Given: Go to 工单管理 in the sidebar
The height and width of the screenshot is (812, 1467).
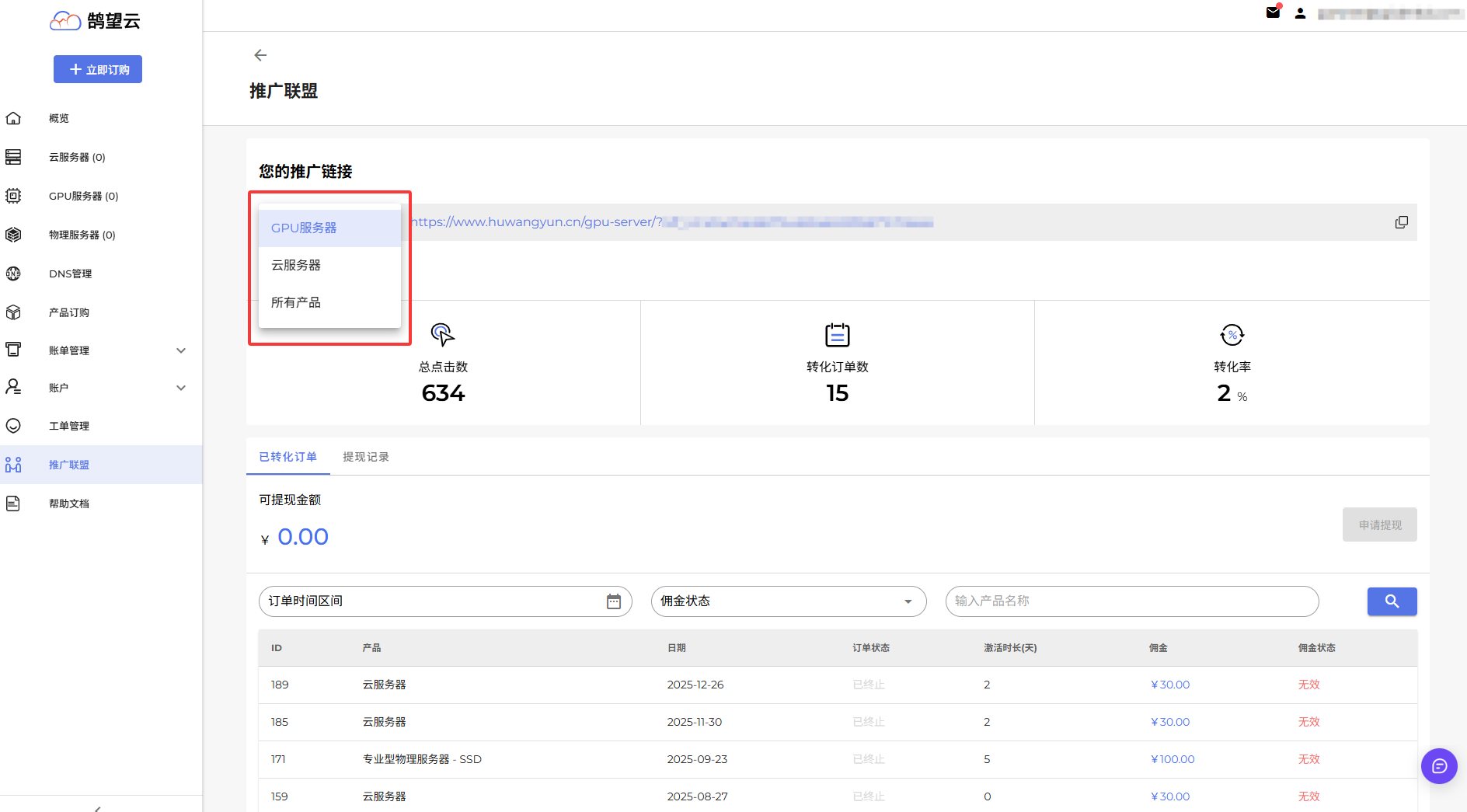Looking at the screenshot, I should pyautogui.click(x=69, y=426).
